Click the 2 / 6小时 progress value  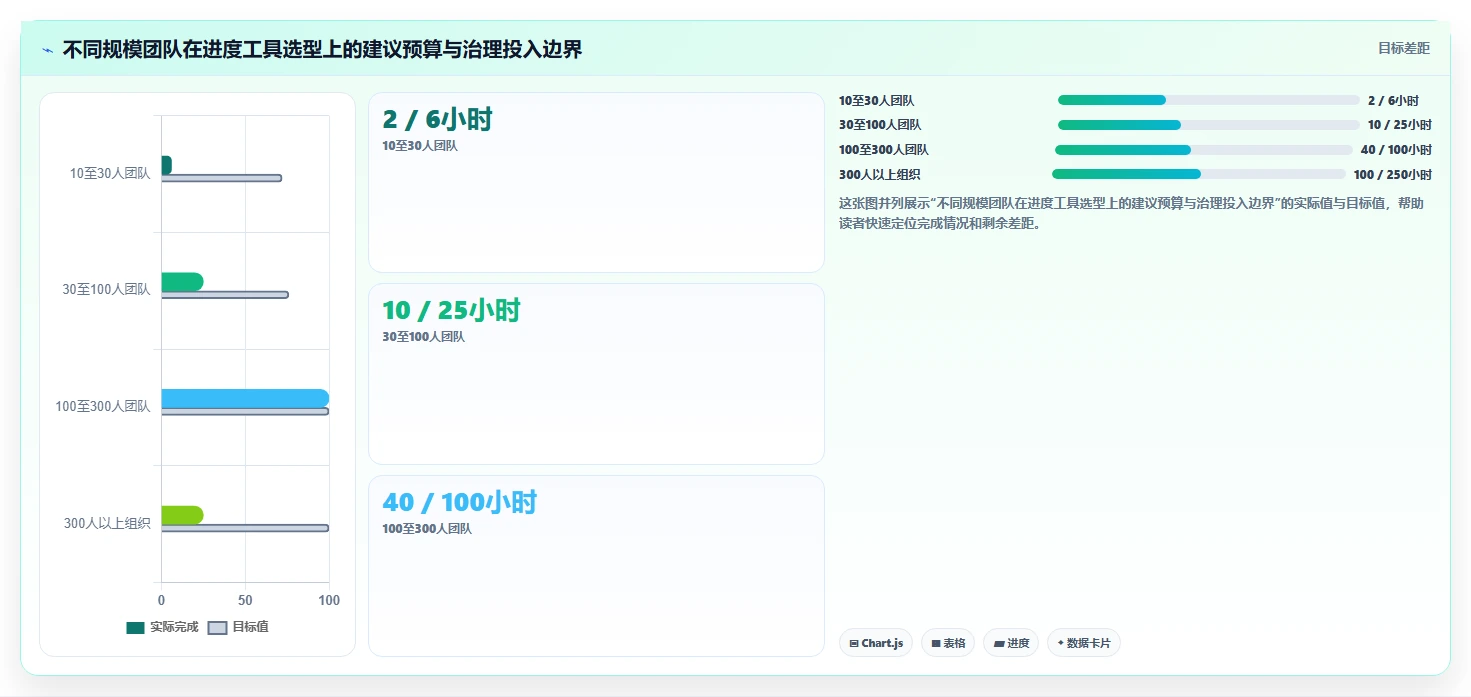(1393, 100)
